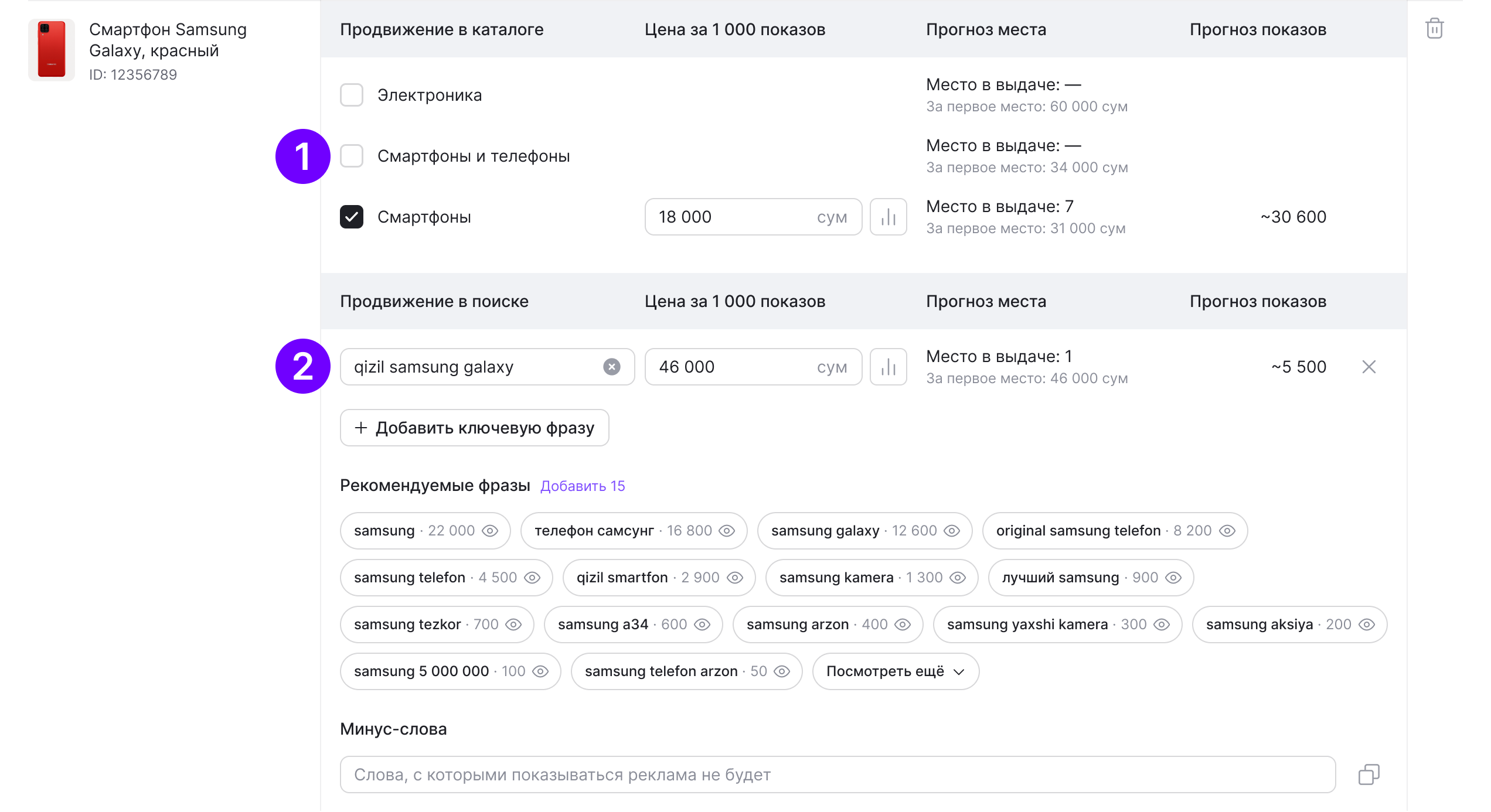1491x812 pixels.
Task: Click the ~30 600 impressions forecast
Action: (1293, 217)
